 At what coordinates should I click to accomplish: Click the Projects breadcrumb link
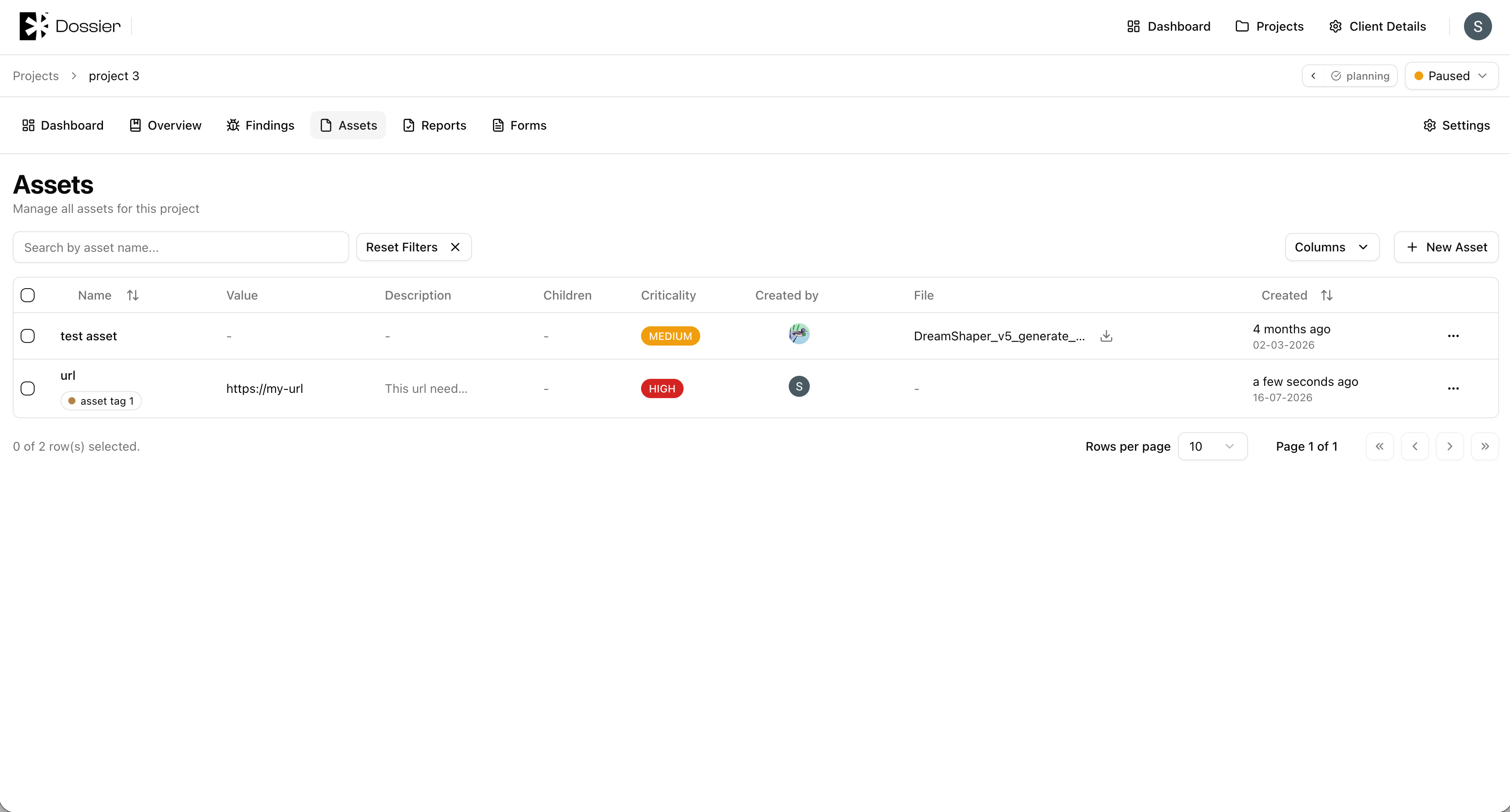pos(36,76)
